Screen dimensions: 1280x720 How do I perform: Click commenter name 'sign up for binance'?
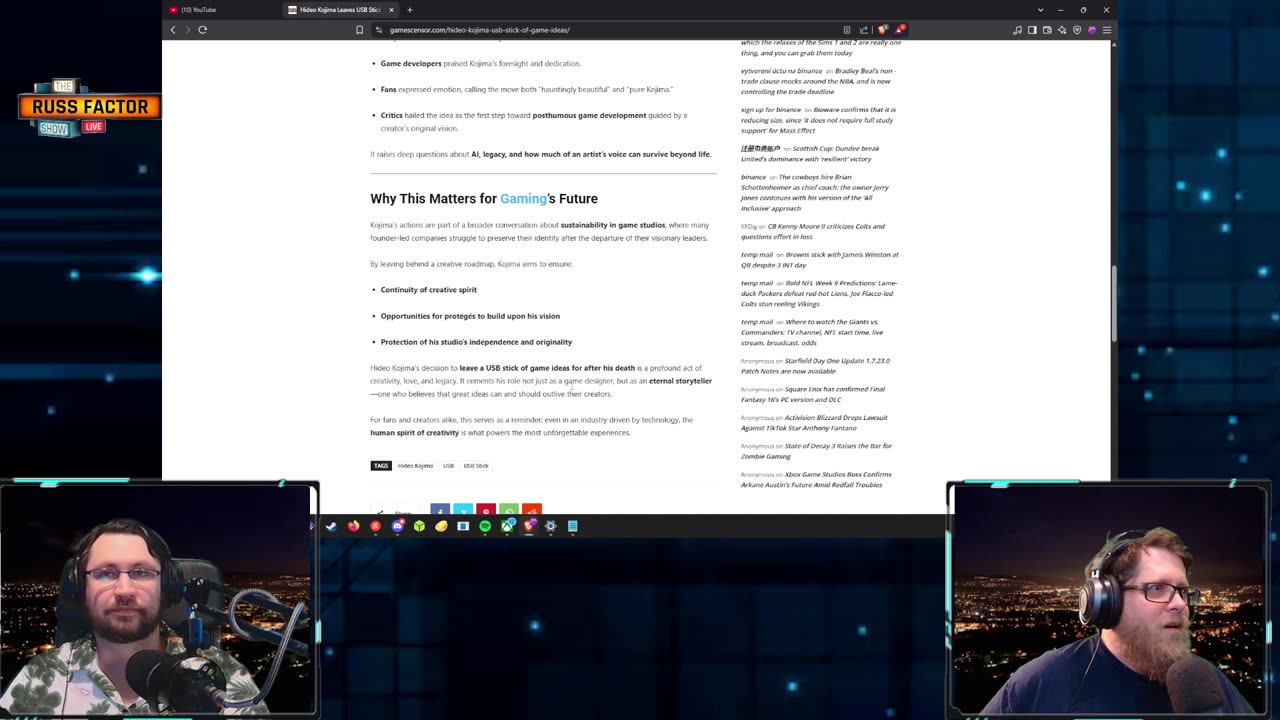tap(771, 110)
